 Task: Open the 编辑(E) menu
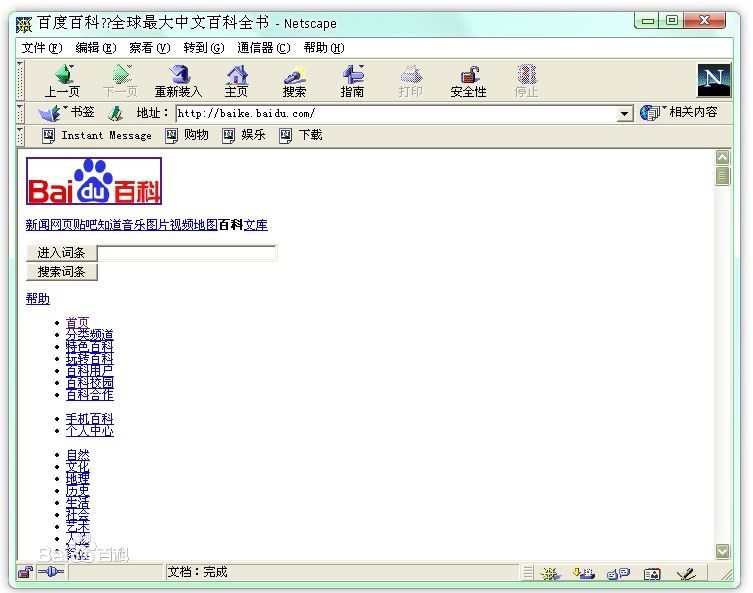point(96,48)
